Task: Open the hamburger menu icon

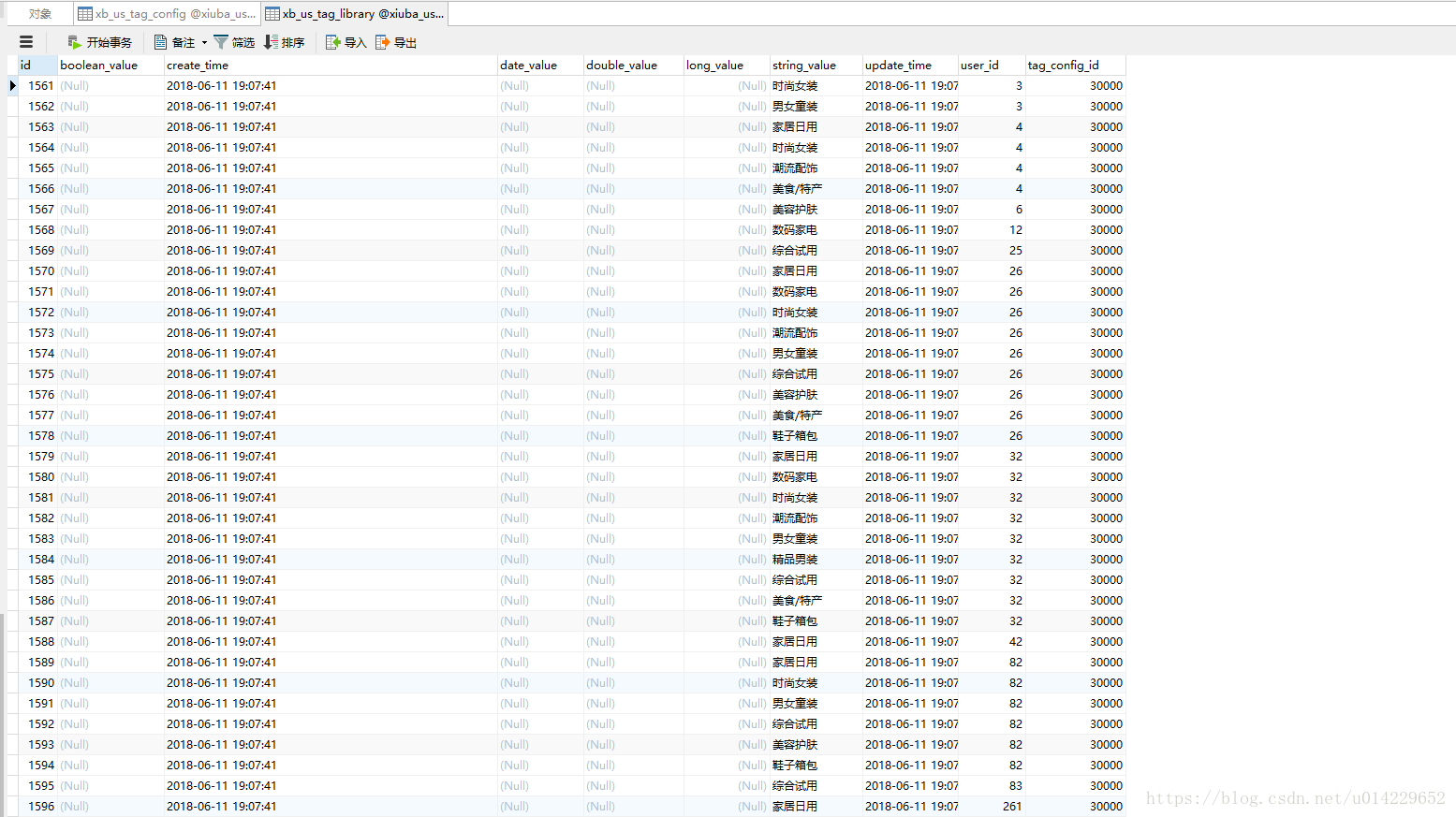Action: [x=26, y=42]
